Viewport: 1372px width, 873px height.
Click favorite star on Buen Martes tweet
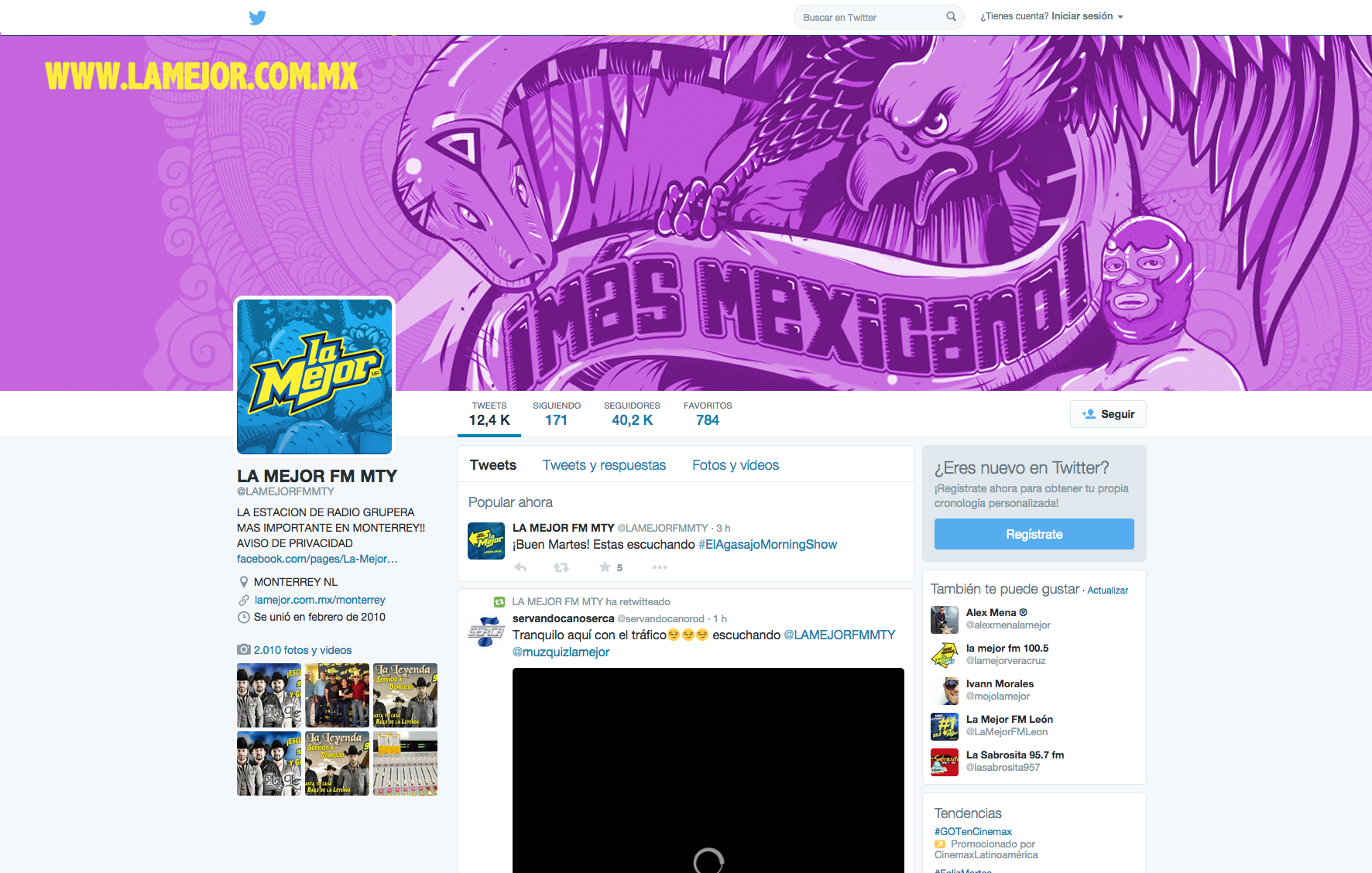click(x=605, y=567)
